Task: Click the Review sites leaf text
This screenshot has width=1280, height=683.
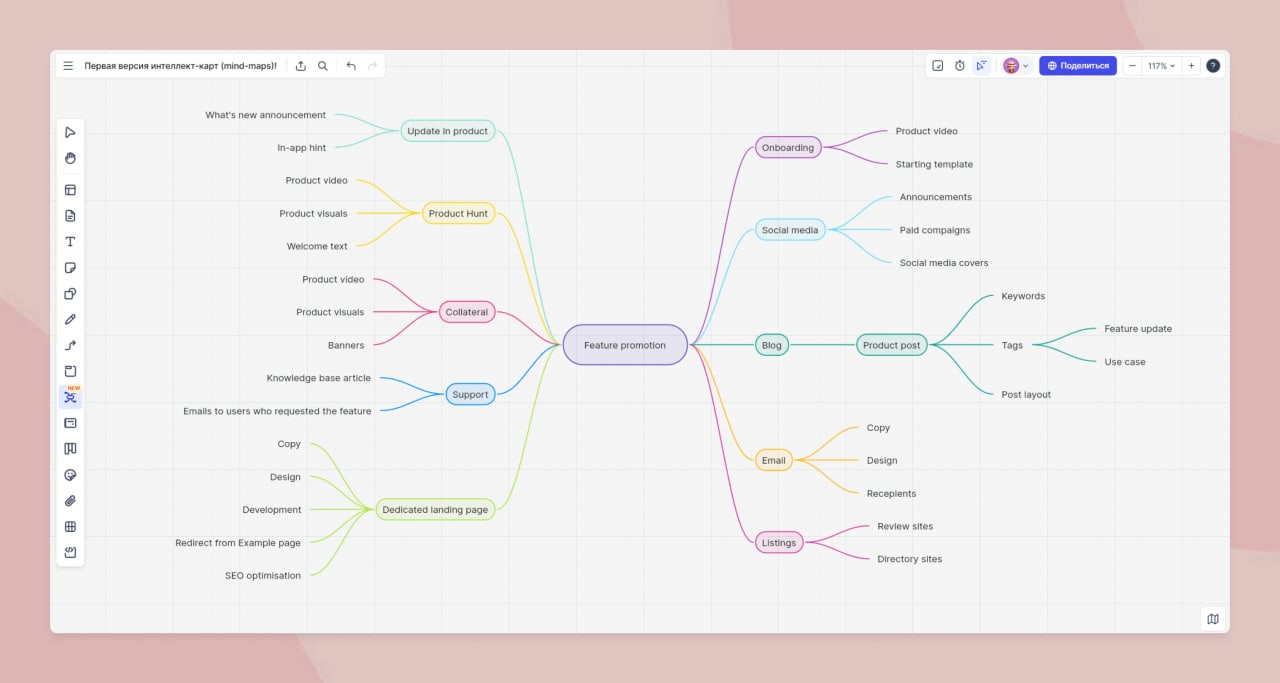Action: (x=905, y=526)
